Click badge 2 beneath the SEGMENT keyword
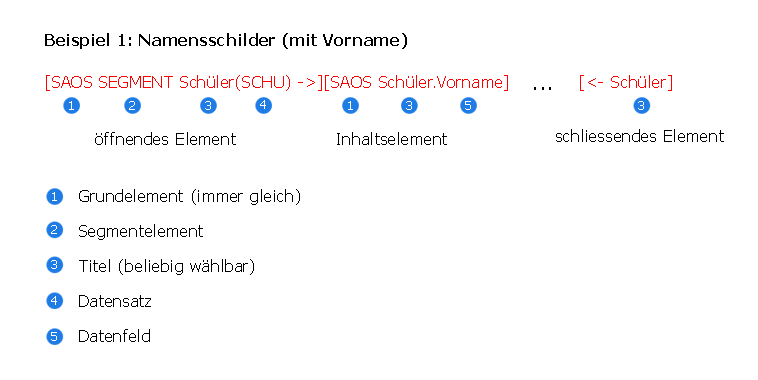Image resolution: width=758 pixels, height=380 pixels. click(132, 105)
